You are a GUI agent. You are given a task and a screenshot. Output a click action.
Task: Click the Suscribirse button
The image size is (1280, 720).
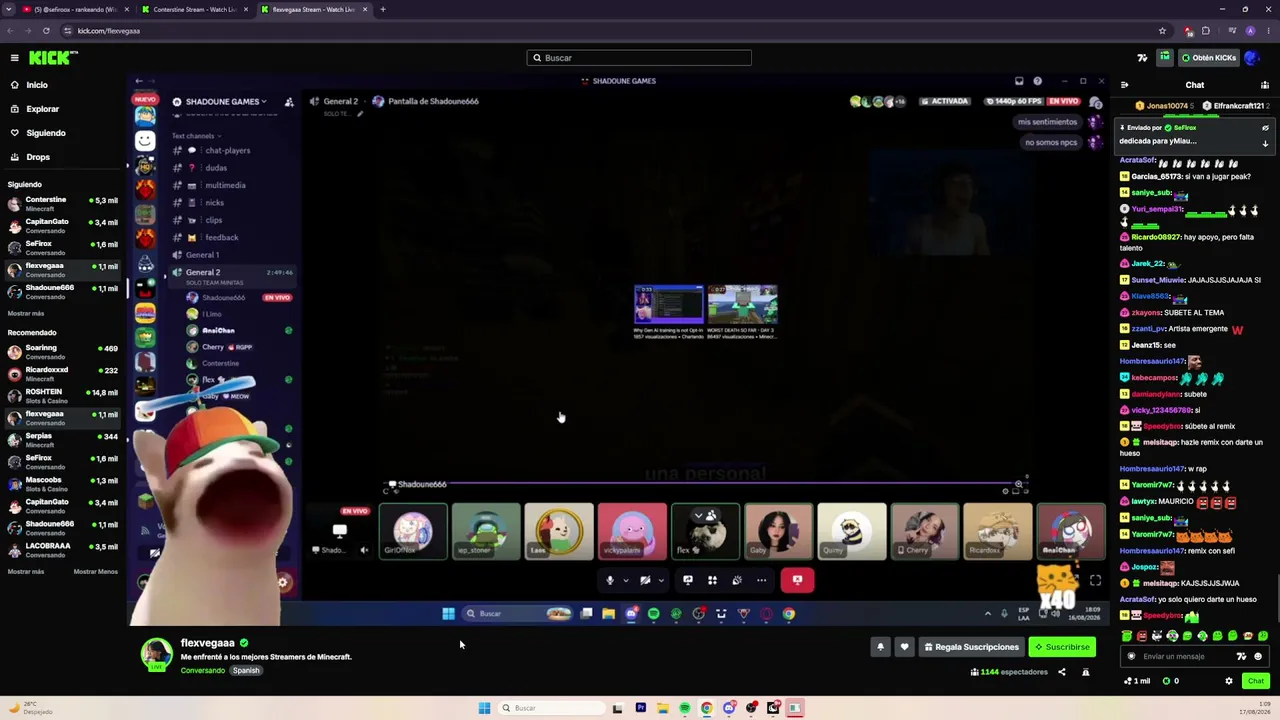(1062, 647)
